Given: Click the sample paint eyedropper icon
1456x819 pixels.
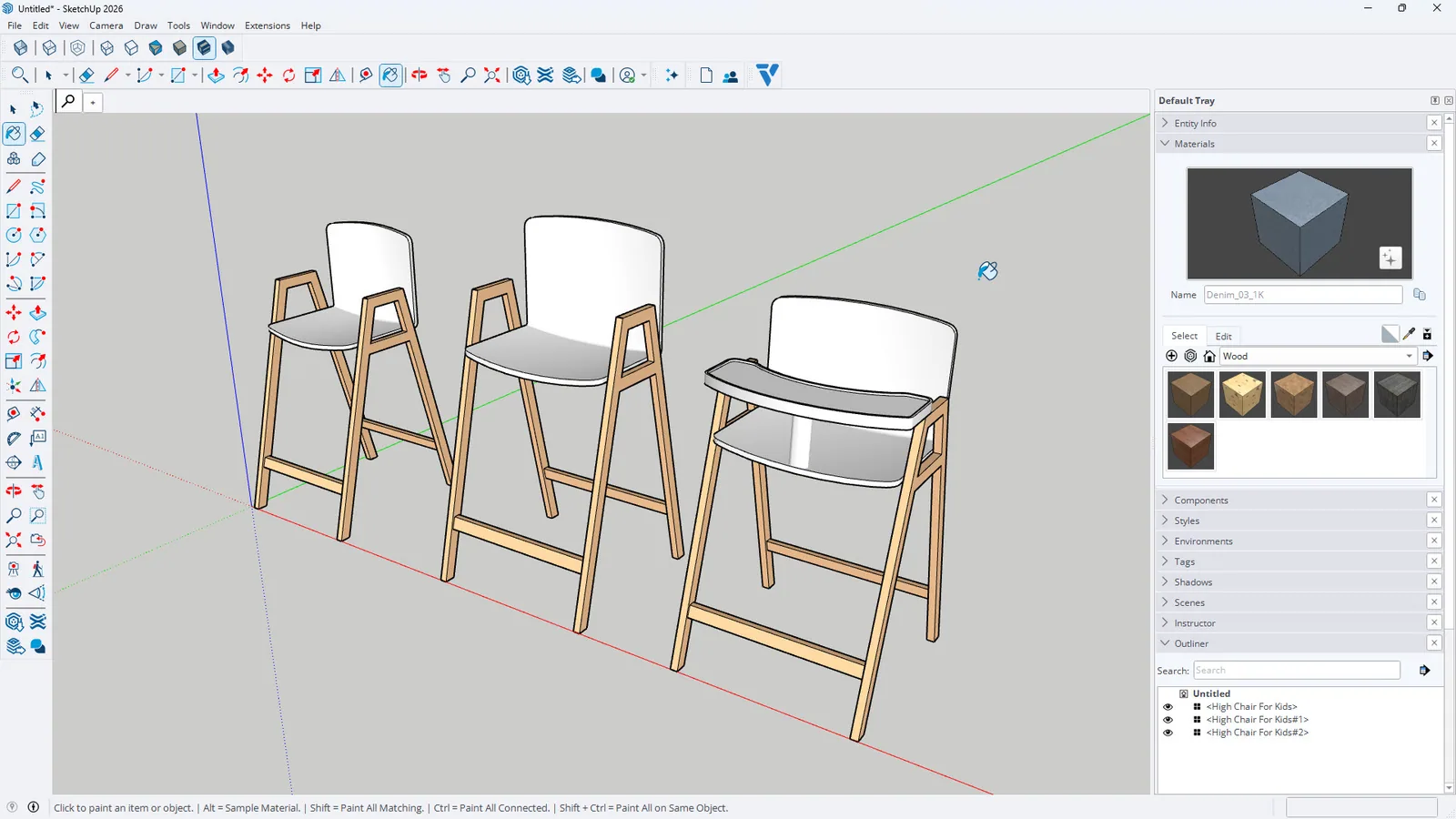Looking at the screenshot, I should (x=1409, y=334).
